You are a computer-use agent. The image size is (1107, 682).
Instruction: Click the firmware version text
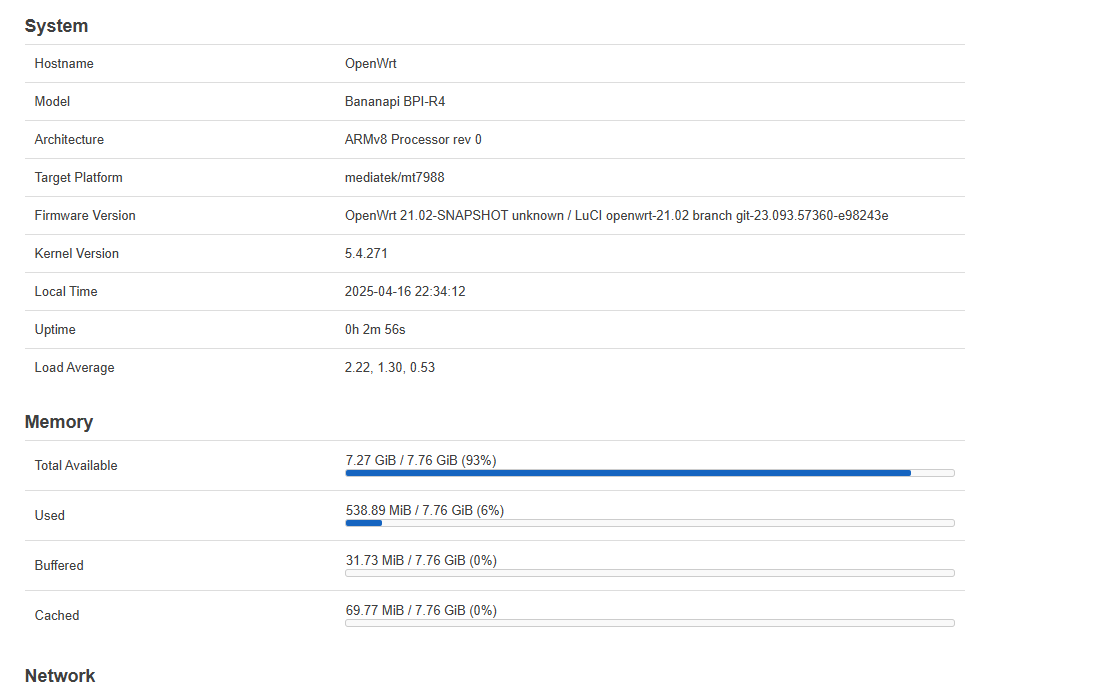(616, 216)
